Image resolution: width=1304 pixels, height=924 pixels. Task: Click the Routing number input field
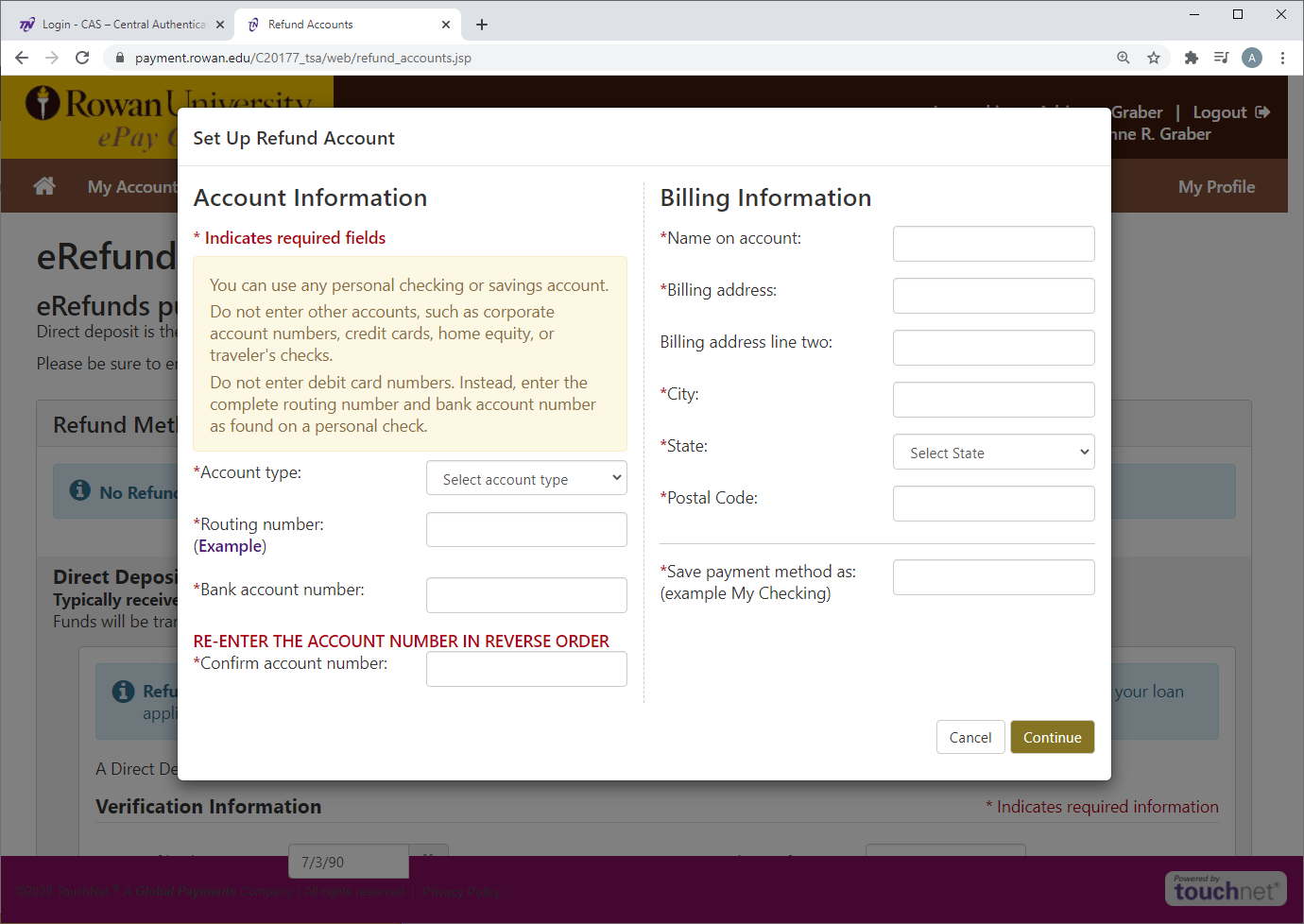tap(526, 530)
